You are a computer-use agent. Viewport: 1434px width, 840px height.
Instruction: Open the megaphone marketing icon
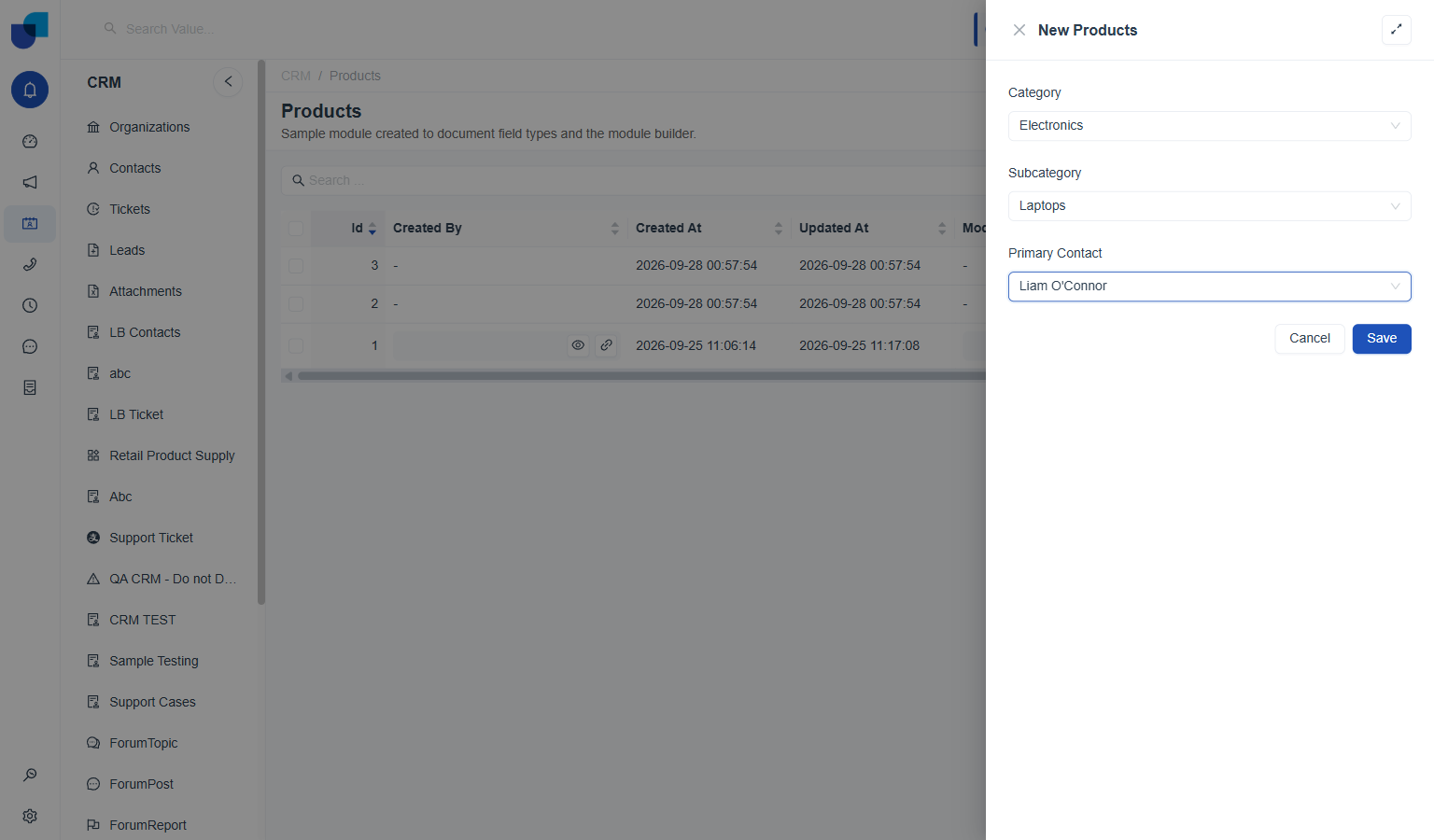[30, 183]
